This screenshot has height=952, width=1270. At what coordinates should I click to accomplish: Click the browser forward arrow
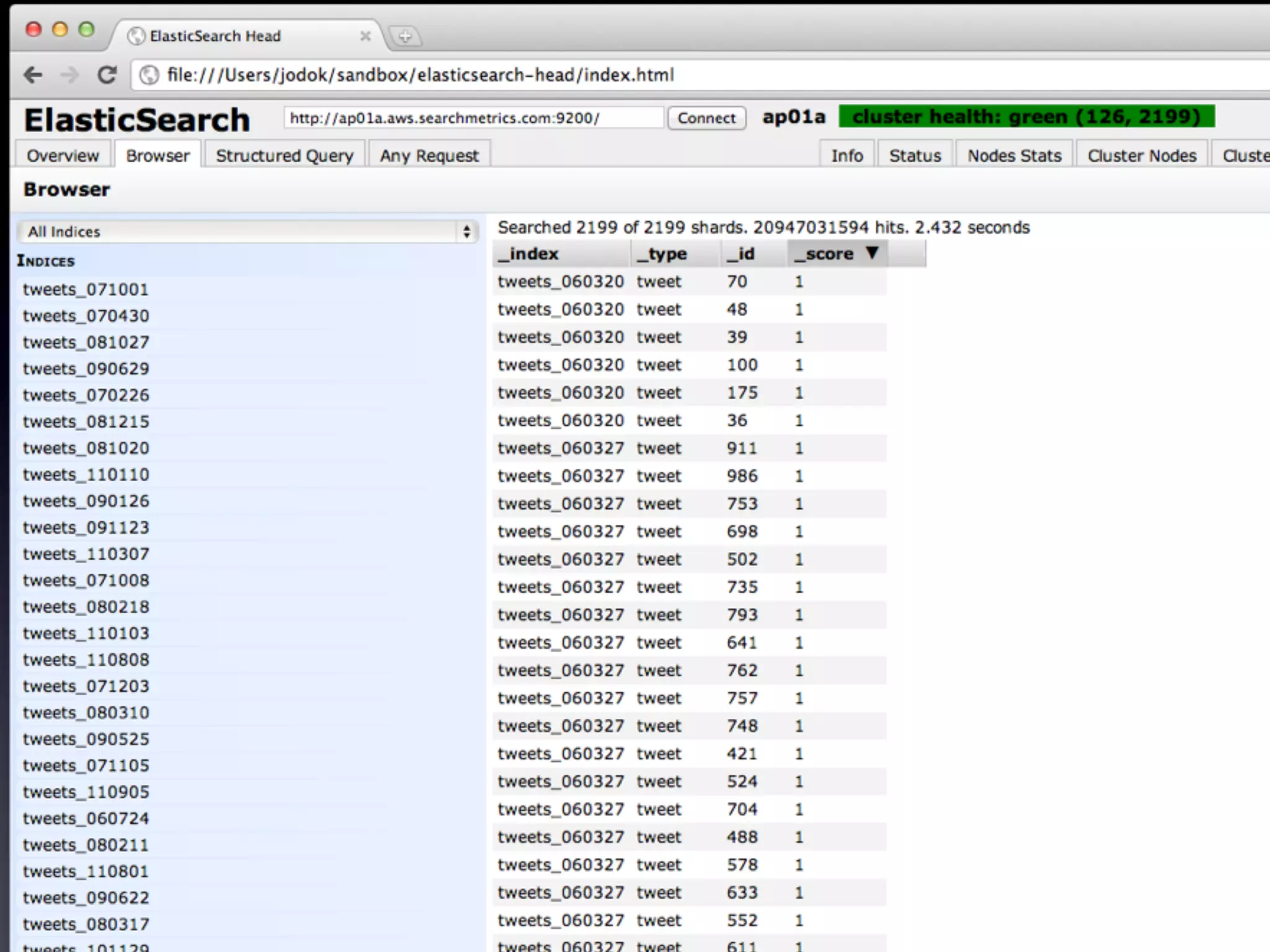pos(69,76)
